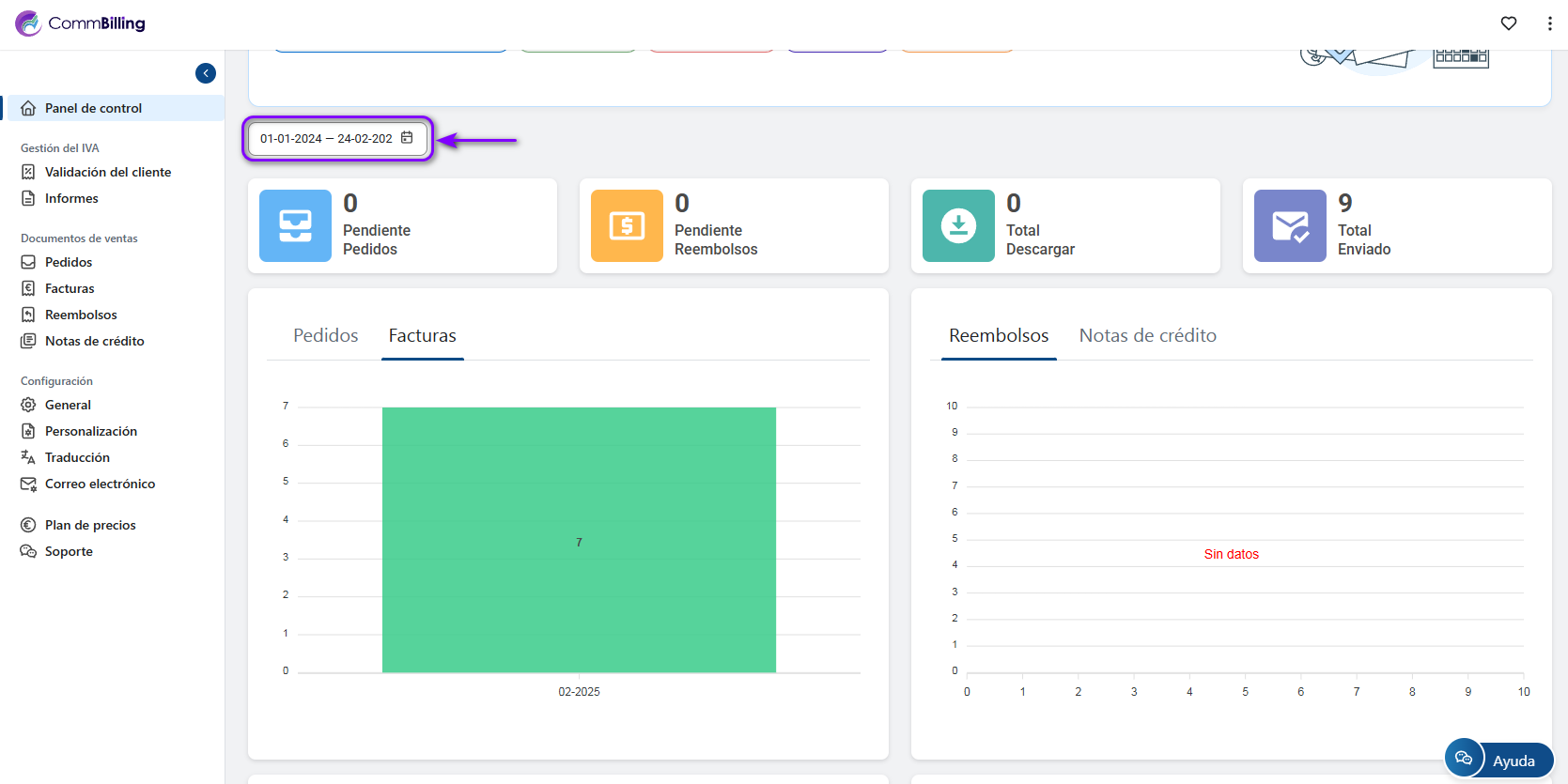The height and width of the screenshot is (784, 1568).
Task: Click the orange Pendiente Reembolsos icon
Action: [x=627, y=226]
